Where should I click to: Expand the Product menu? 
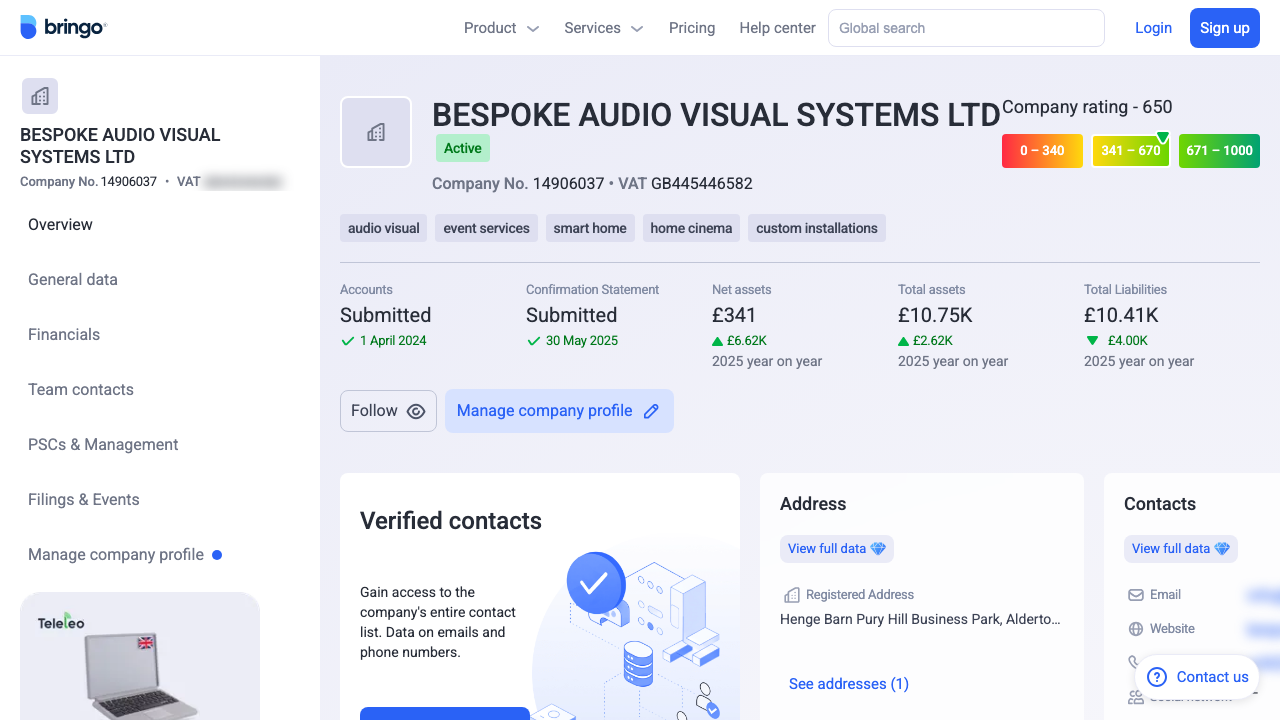tap(501, 28)
